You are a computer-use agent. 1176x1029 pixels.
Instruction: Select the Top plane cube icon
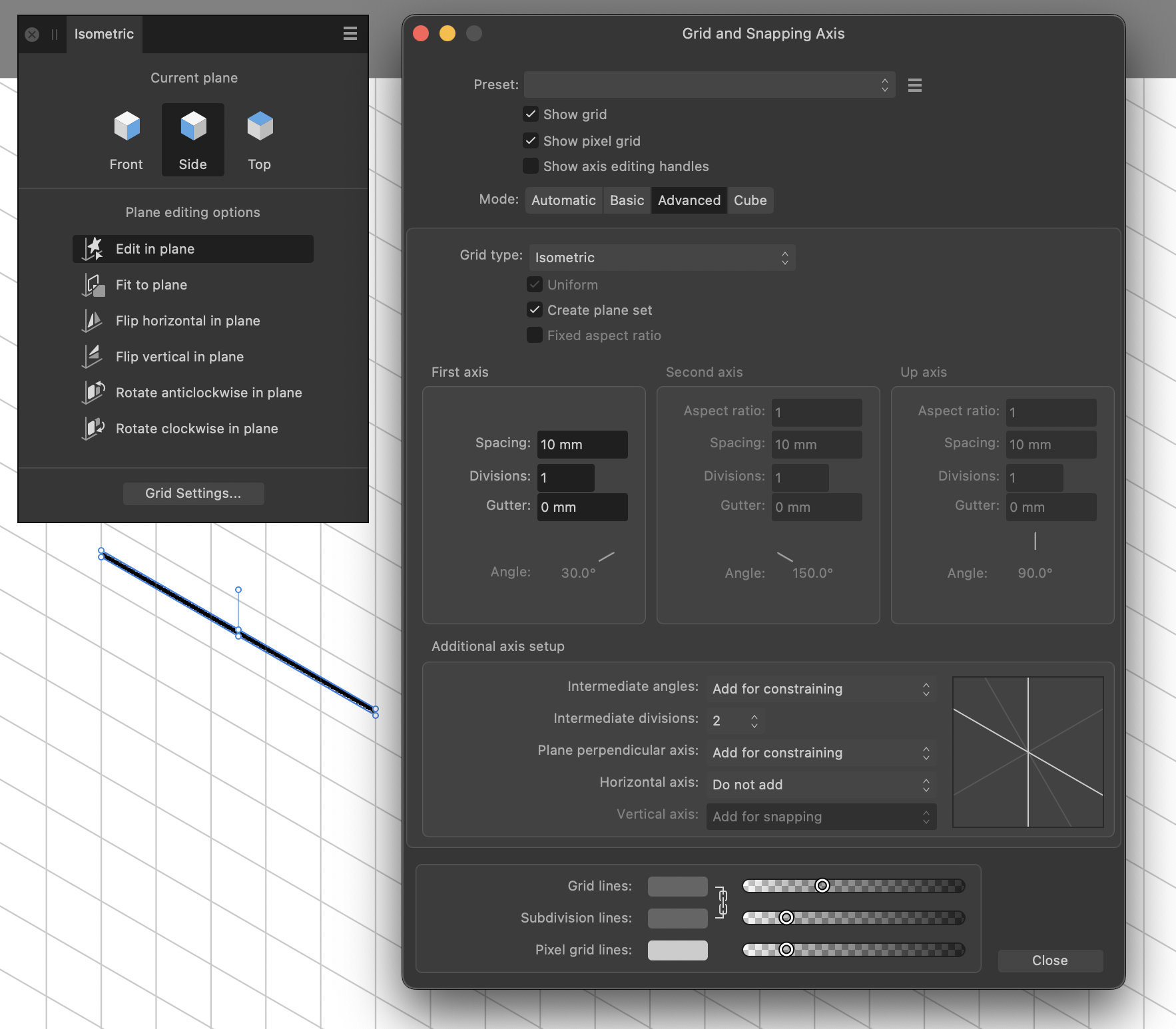pyautogui.click(x=260, y=126)
